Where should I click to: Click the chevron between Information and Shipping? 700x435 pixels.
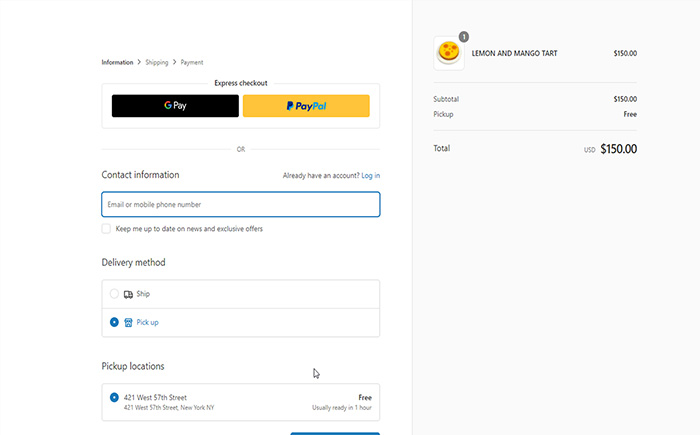pyautogui.click(x=139, y=62)
